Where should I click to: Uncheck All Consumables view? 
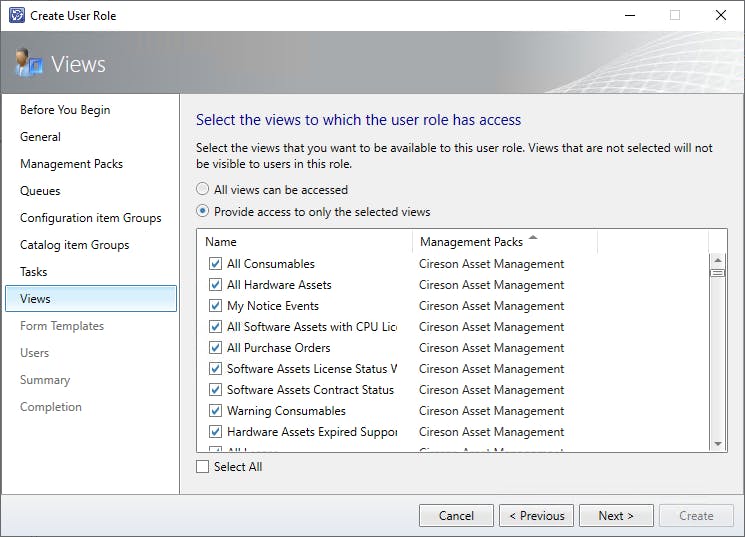[x=215, y=264]
